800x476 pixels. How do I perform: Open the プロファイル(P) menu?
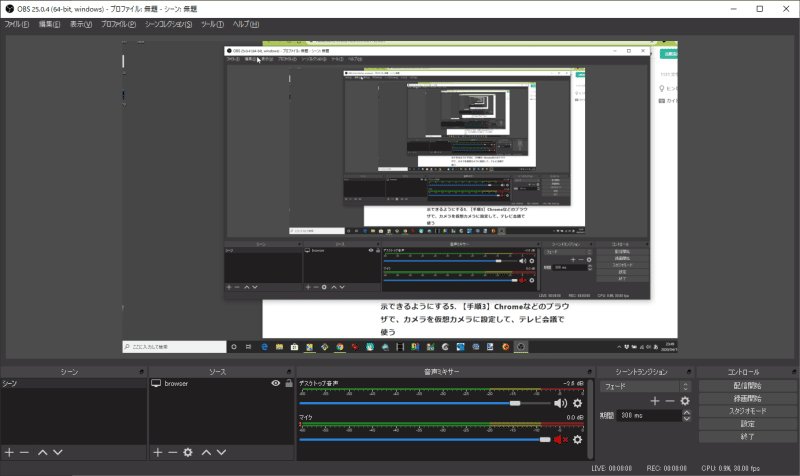pyautogui.click(x=118, y=24)
